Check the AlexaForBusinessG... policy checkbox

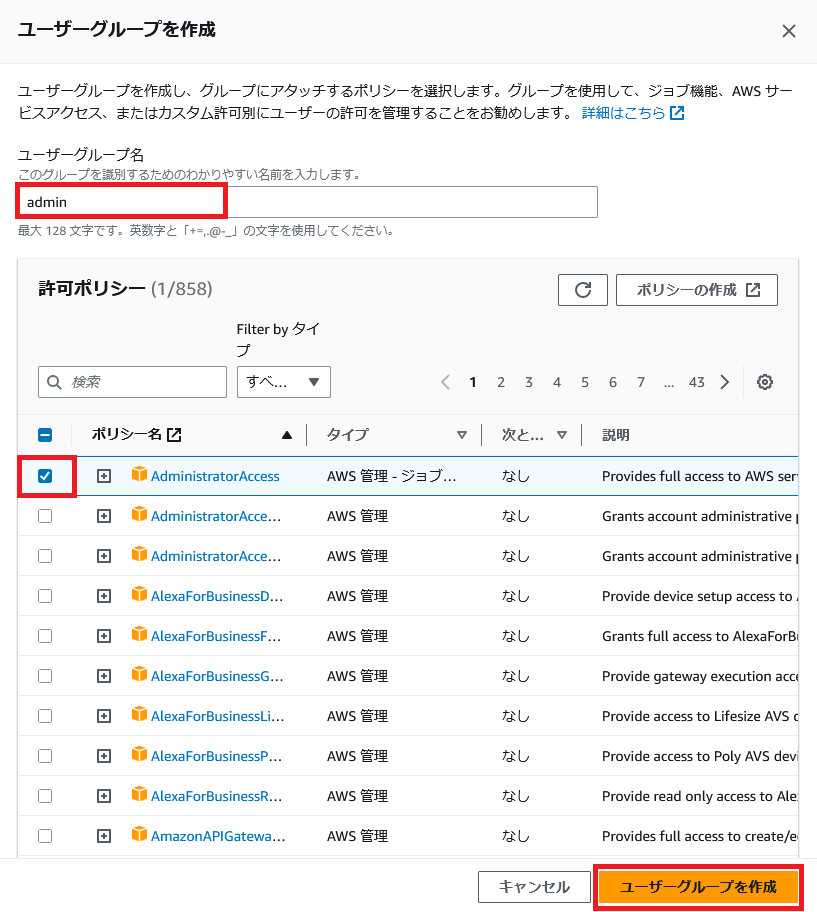tap(45, 676)
